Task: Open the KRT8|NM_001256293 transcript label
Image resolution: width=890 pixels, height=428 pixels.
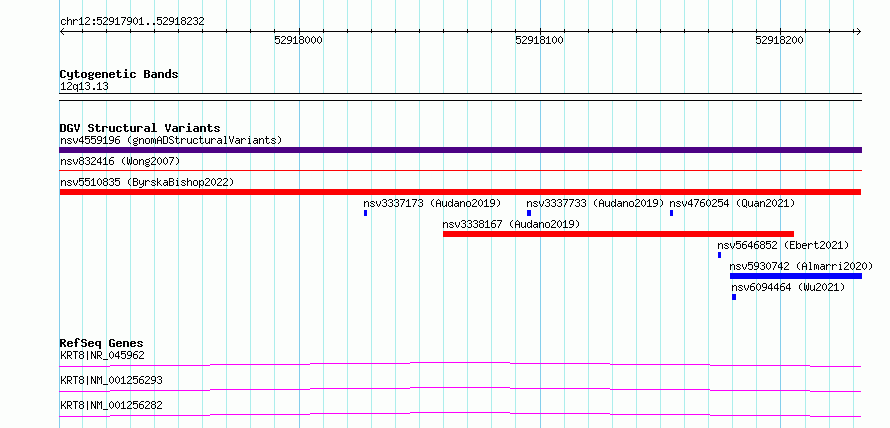Action: (x=111, y=380)
